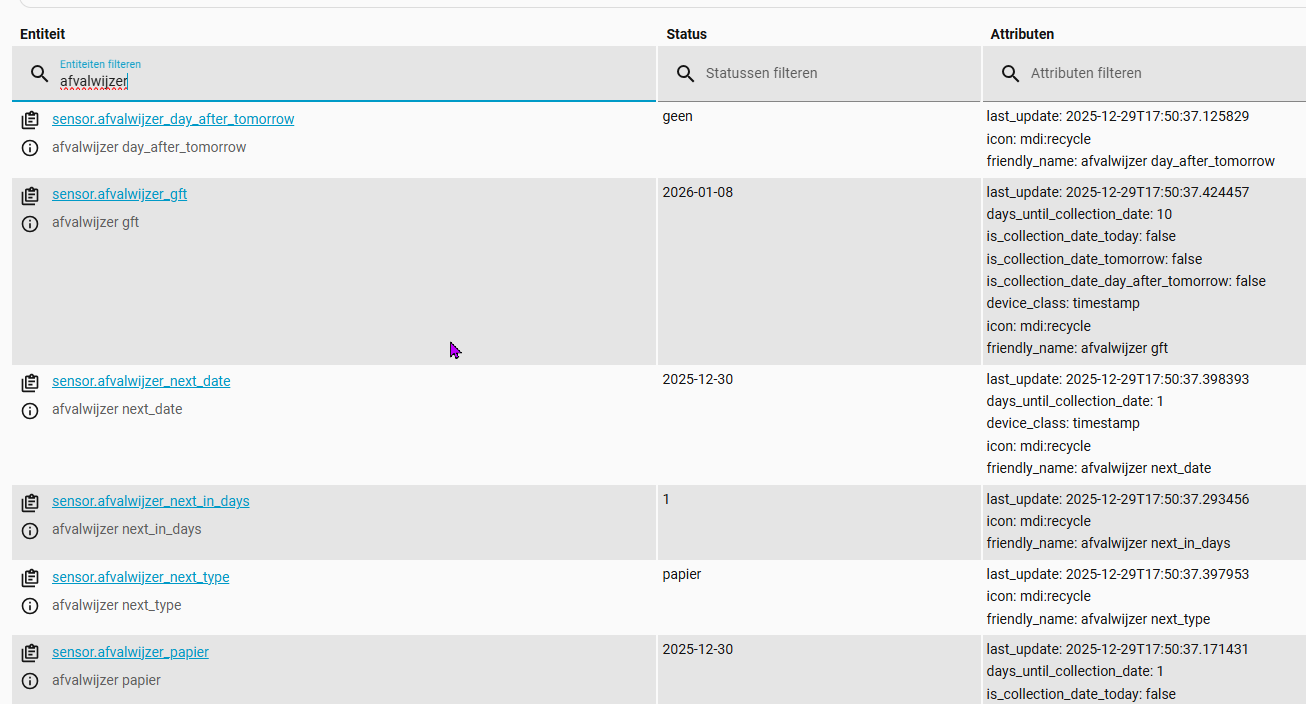Copy entity ID of sensor.afvalwijzer_papier
Viewport: 1306px width, 704px height.
point(30,653)
